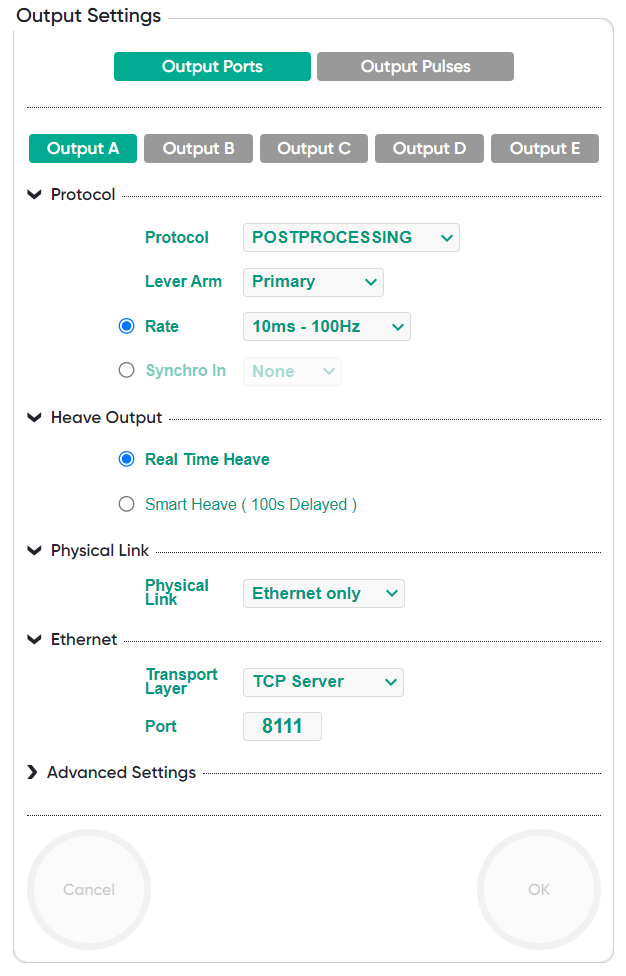
Task: Open the Lever Arm Primary dropdown
Action: (313, 282)
